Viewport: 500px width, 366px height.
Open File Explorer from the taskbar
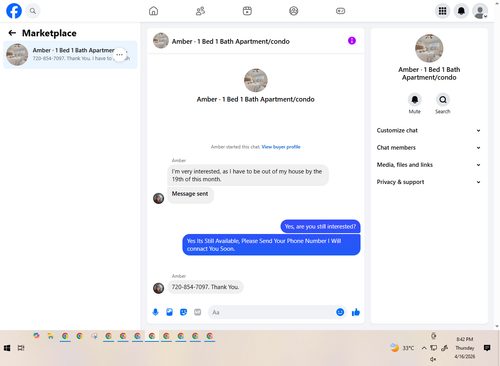(50, 336)
